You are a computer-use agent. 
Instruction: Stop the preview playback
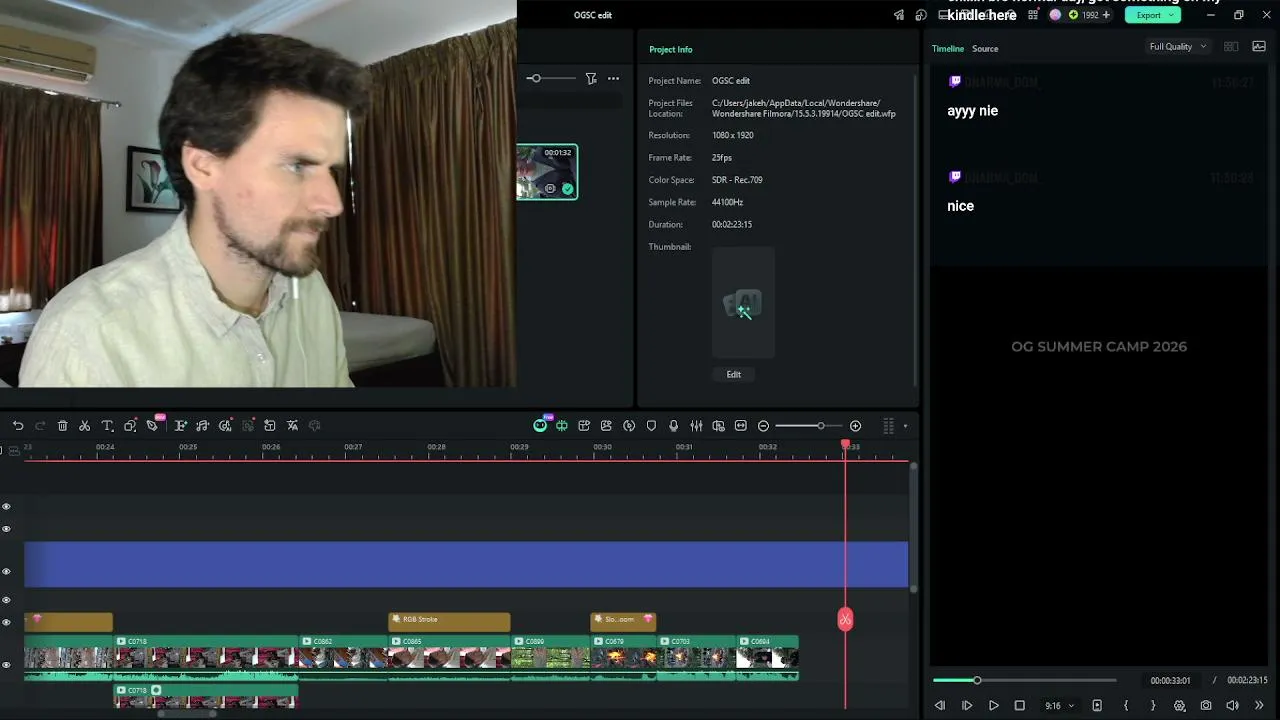(x=1020, y=706)
